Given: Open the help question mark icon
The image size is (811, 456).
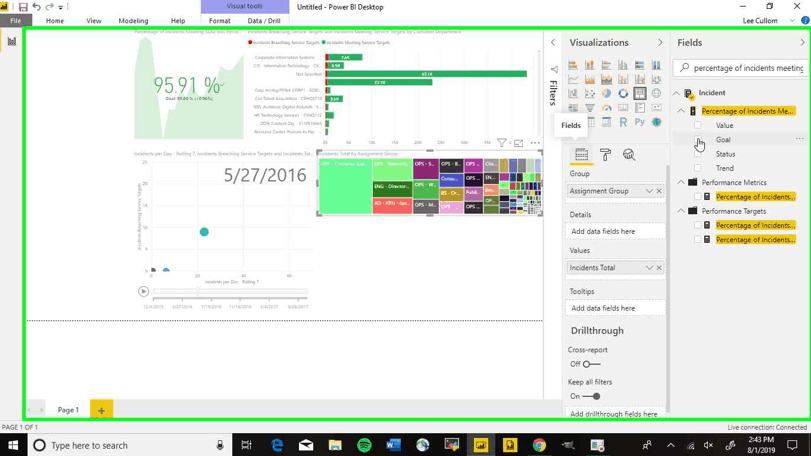Looking at the screenshot, I should [x=805, y=21].
